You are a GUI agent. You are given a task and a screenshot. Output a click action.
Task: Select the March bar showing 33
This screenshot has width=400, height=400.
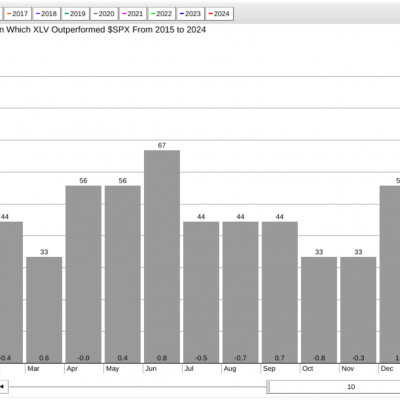[44, 310]
